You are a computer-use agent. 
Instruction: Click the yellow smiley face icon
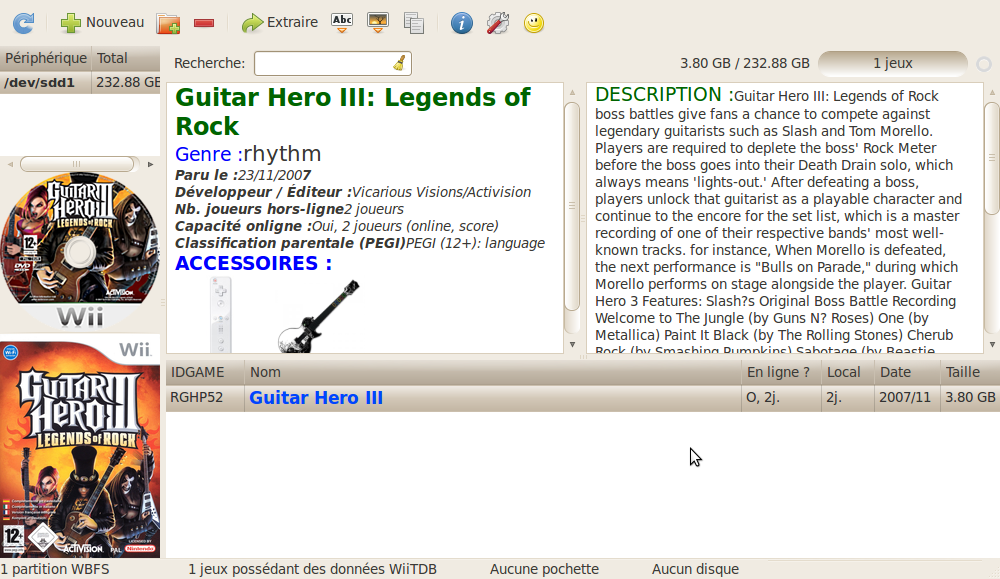(x=534, y=23)
